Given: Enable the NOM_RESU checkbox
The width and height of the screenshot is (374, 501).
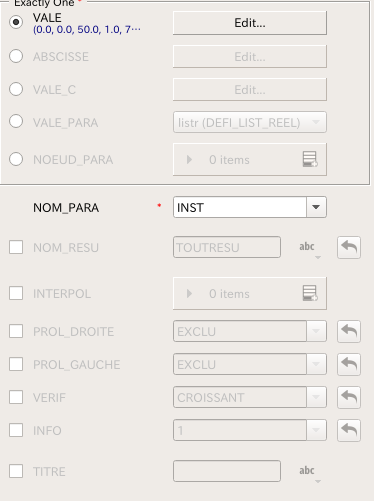Looking at the screenshot, I should (x=16, y=247).
